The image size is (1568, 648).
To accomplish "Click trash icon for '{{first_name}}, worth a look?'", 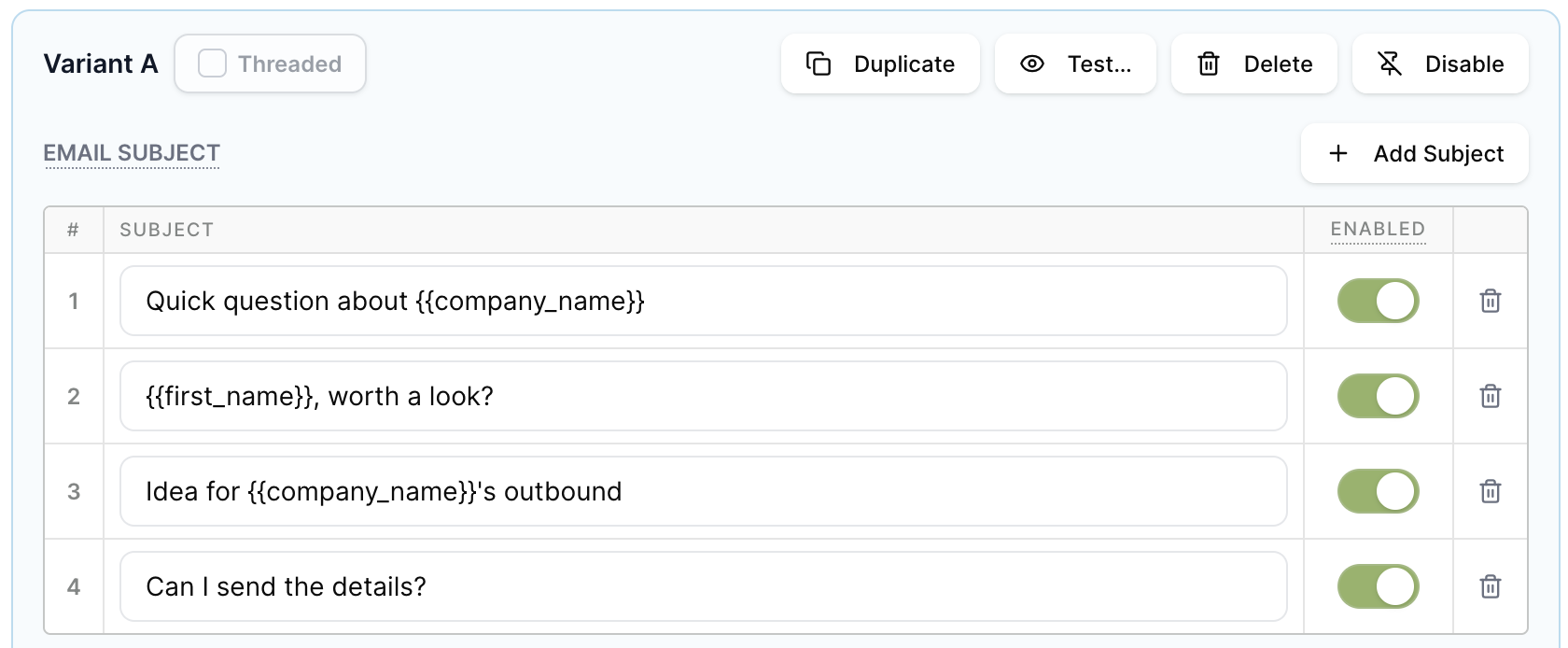I will tap(1491, 396).
